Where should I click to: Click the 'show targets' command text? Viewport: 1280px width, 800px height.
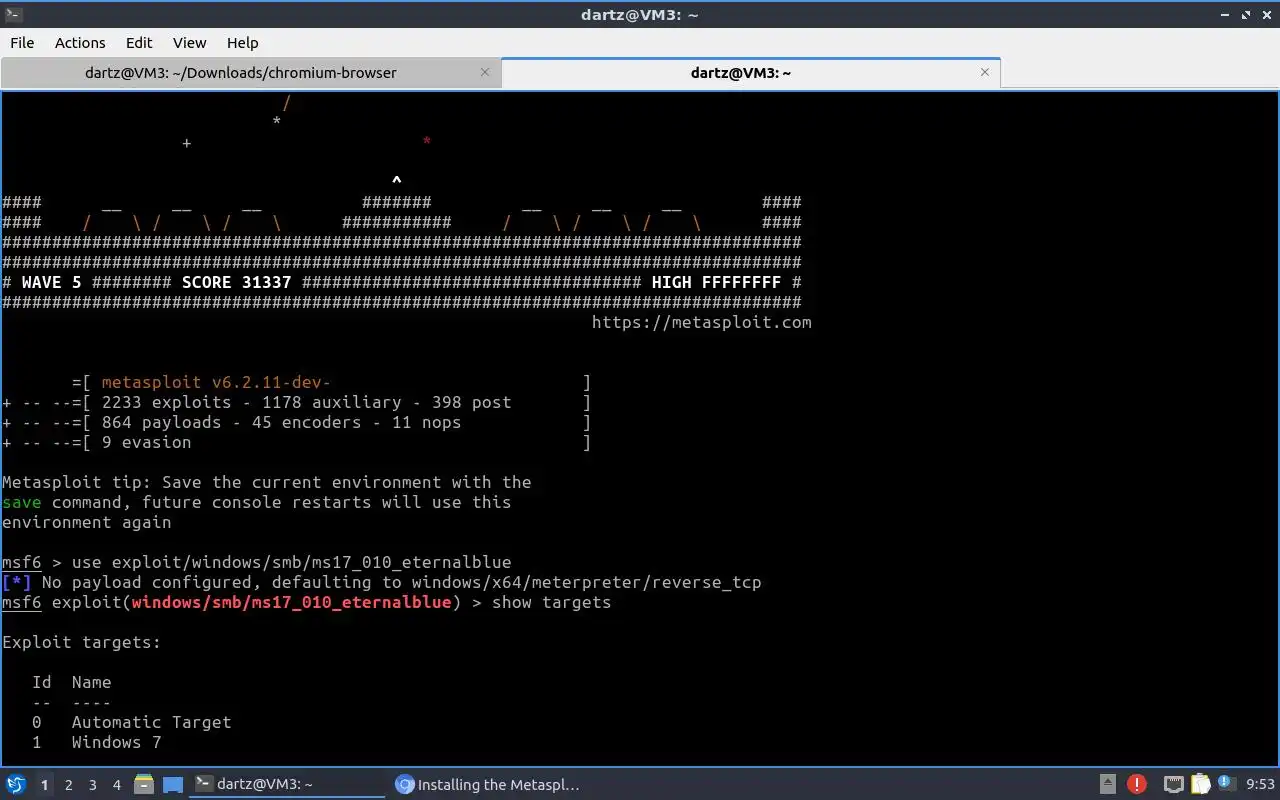(551, 602)
